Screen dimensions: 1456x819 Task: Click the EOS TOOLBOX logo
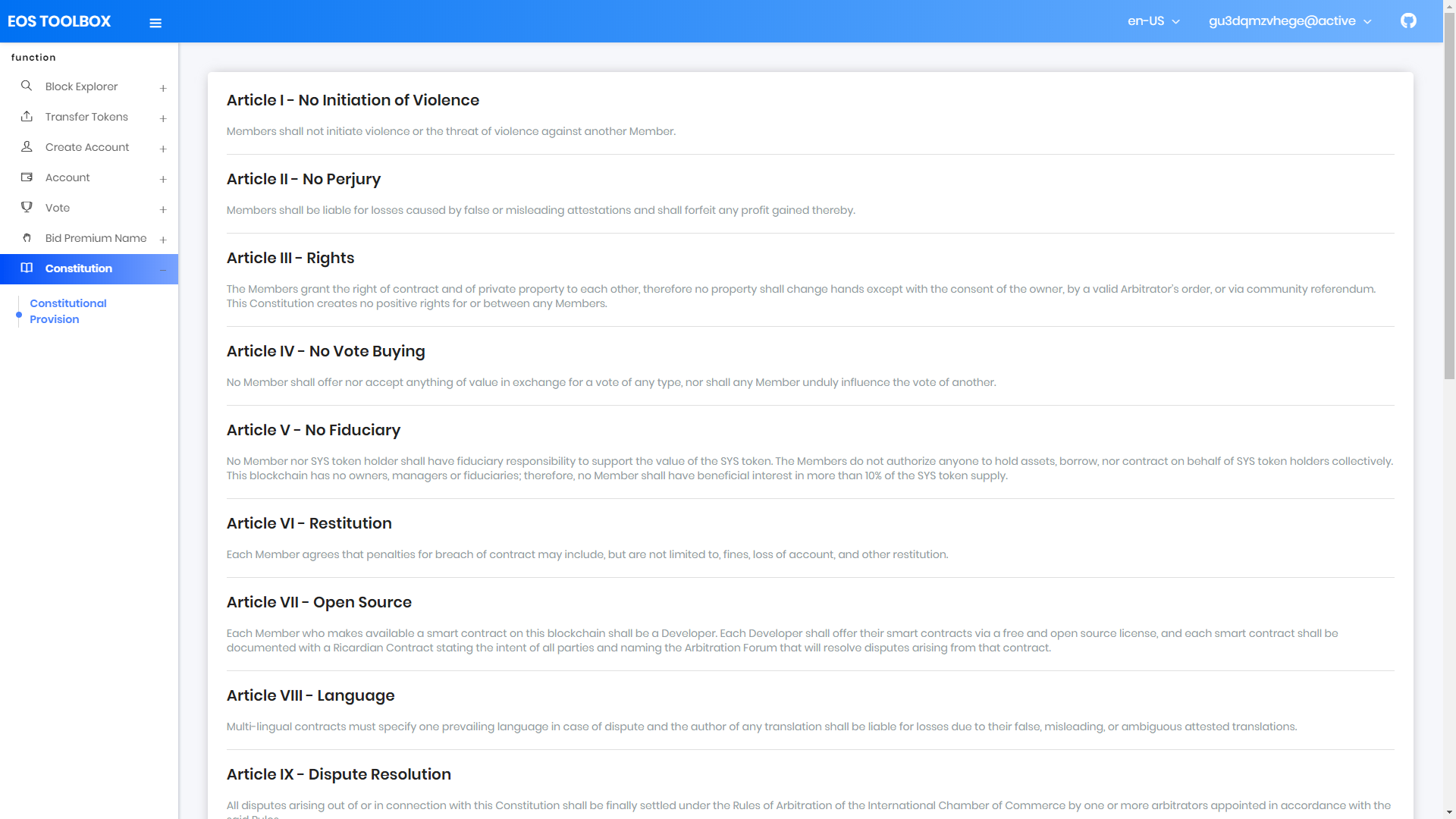tap(59, 21)
